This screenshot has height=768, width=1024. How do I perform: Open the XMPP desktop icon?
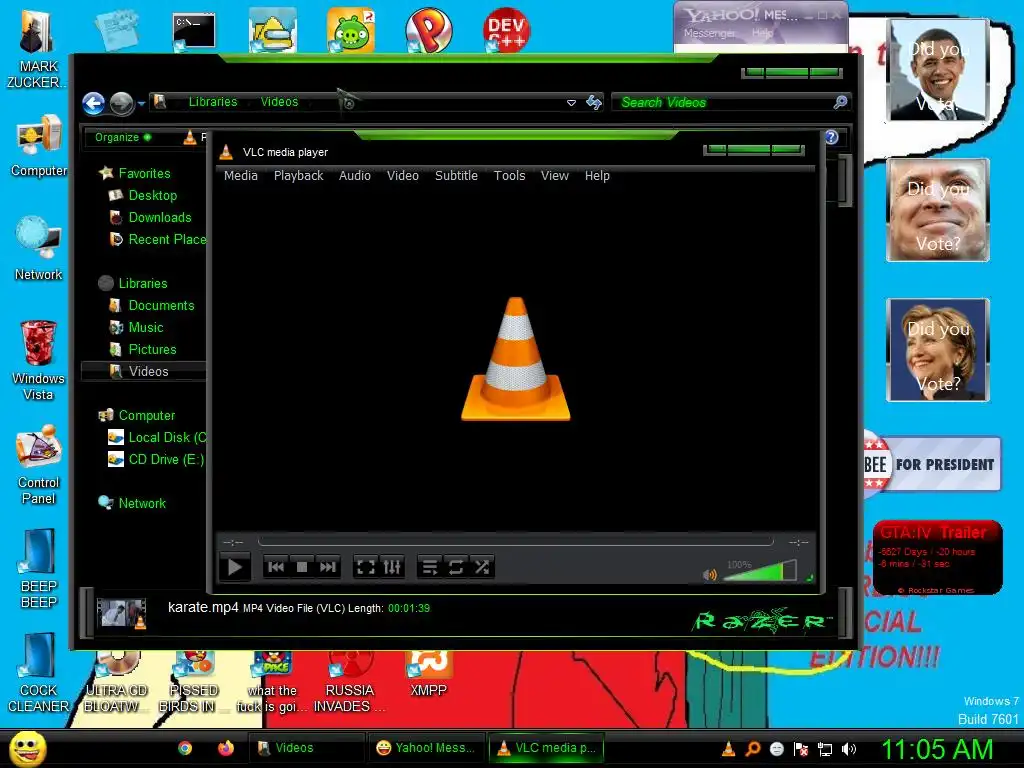[428, 675]
